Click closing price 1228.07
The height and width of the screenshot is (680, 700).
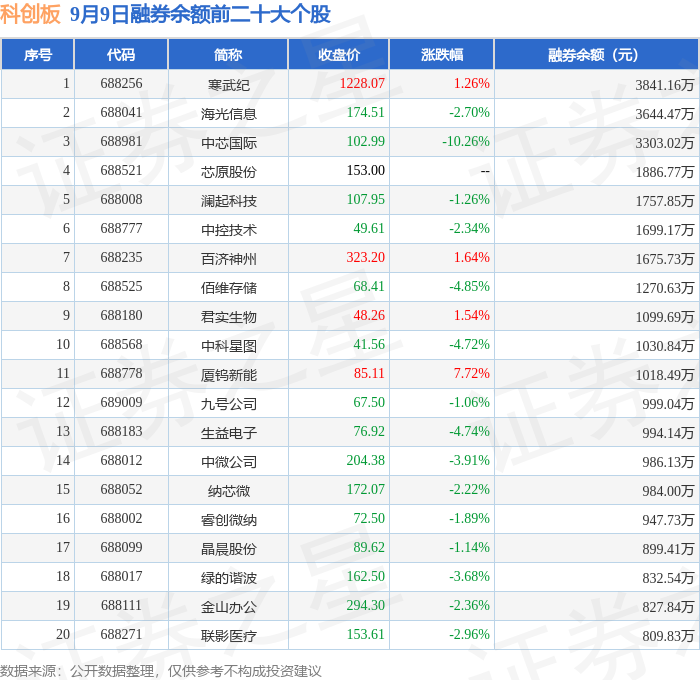[362, 83]
